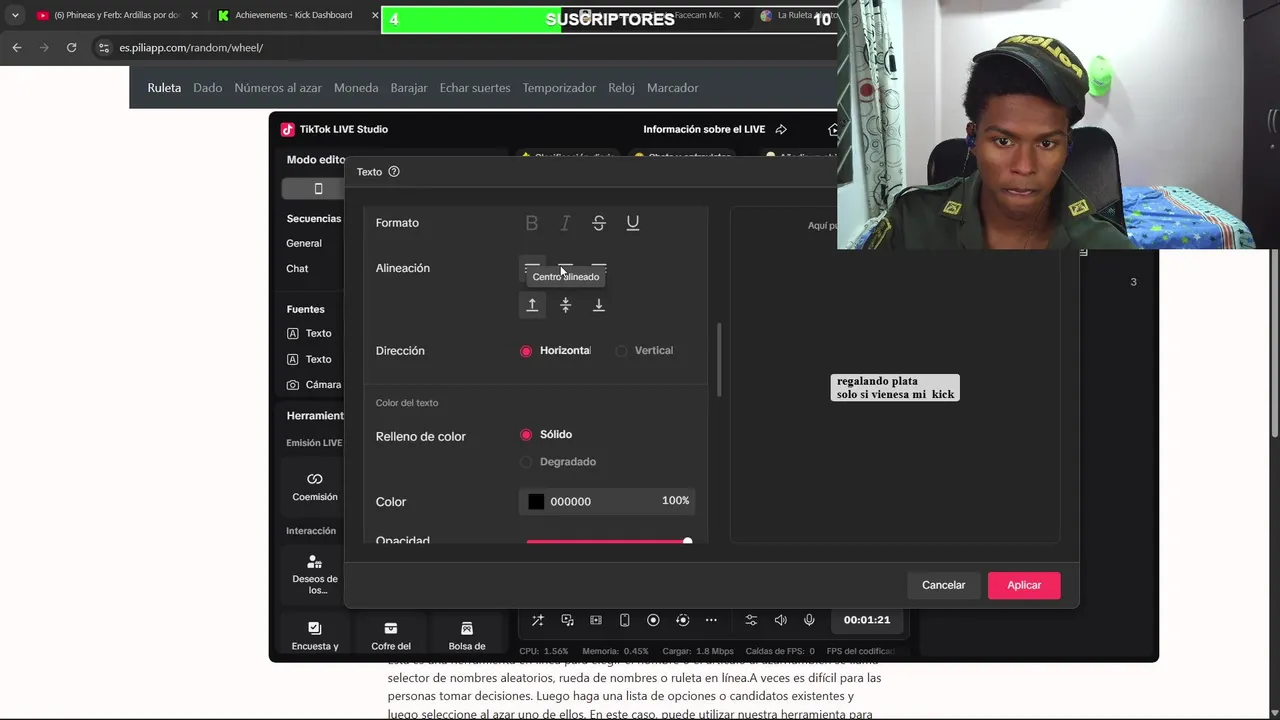Click the 00:01:21 live timer
The width and height of the screenshot is (1280, 720).
click(x=867, y=620)
